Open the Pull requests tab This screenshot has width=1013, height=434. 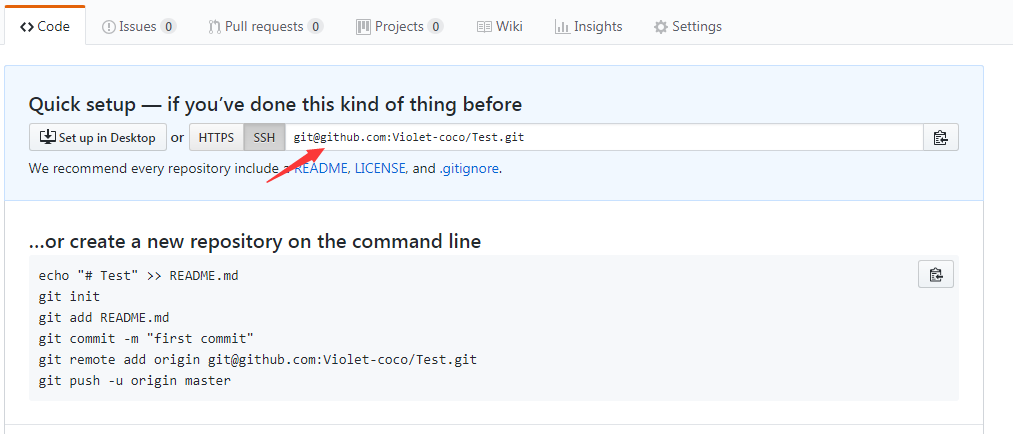pos(266,26)
